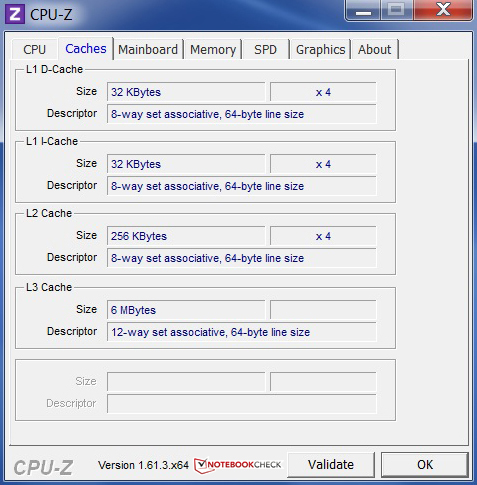Image resolution: width=477 pixels, height=485 pixels.
Task: Click the L3 Cache group label
Action: [49, 287]
